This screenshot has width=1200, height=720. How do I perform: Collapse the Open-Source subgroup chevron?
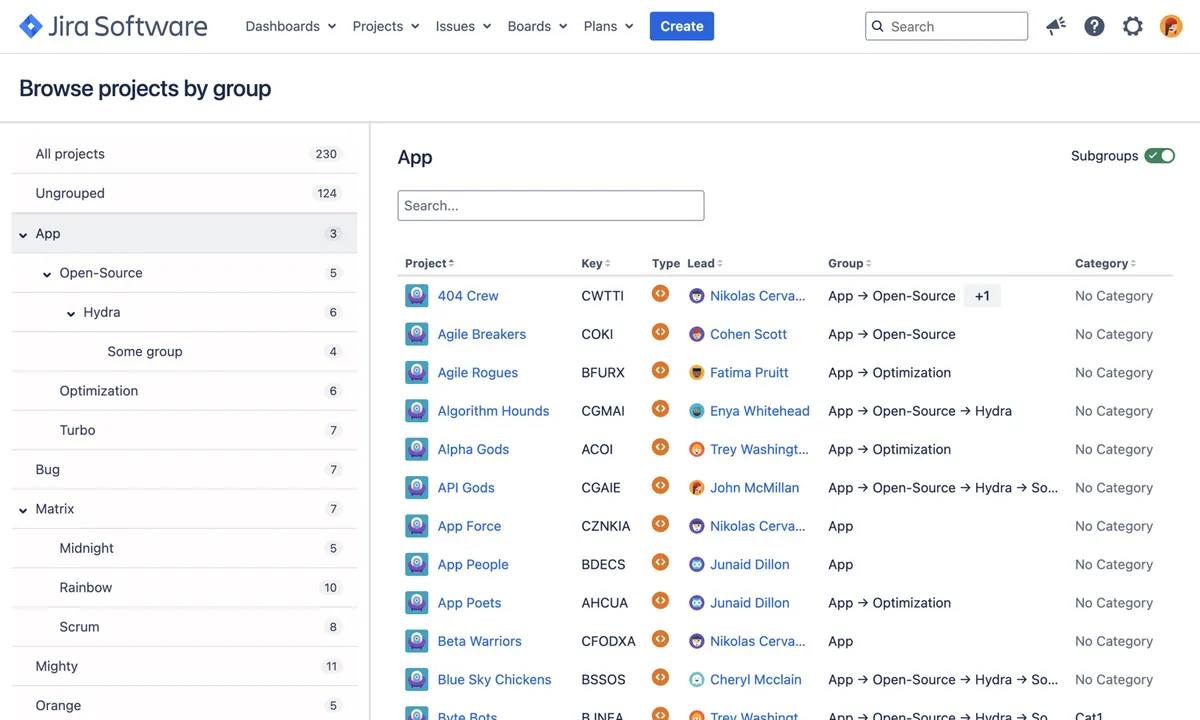tap(47, 274)
